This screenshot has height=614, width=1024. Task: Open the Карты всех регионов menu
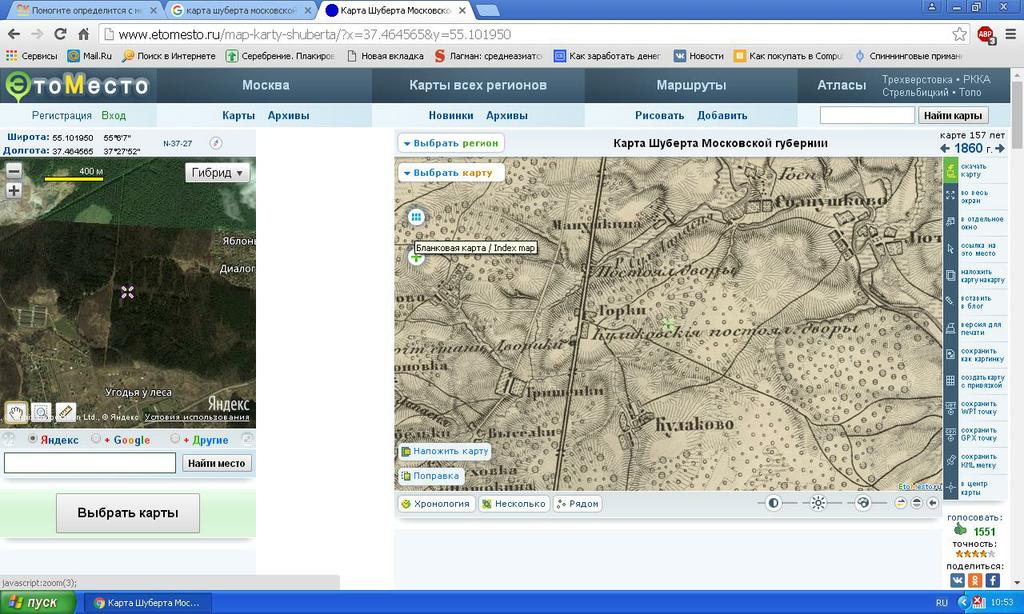click(478, 85)
